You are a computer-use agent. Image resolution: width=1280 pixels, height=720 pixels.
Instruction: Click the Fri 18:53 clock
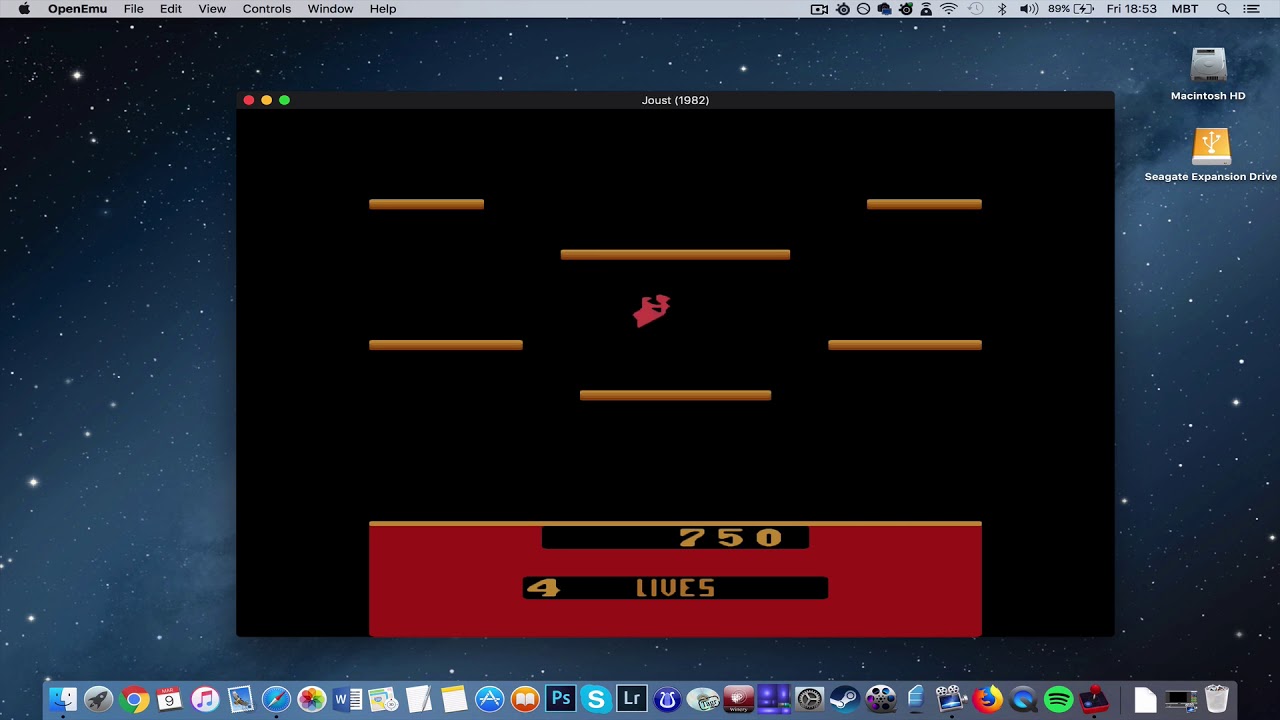click(1132, 9)
